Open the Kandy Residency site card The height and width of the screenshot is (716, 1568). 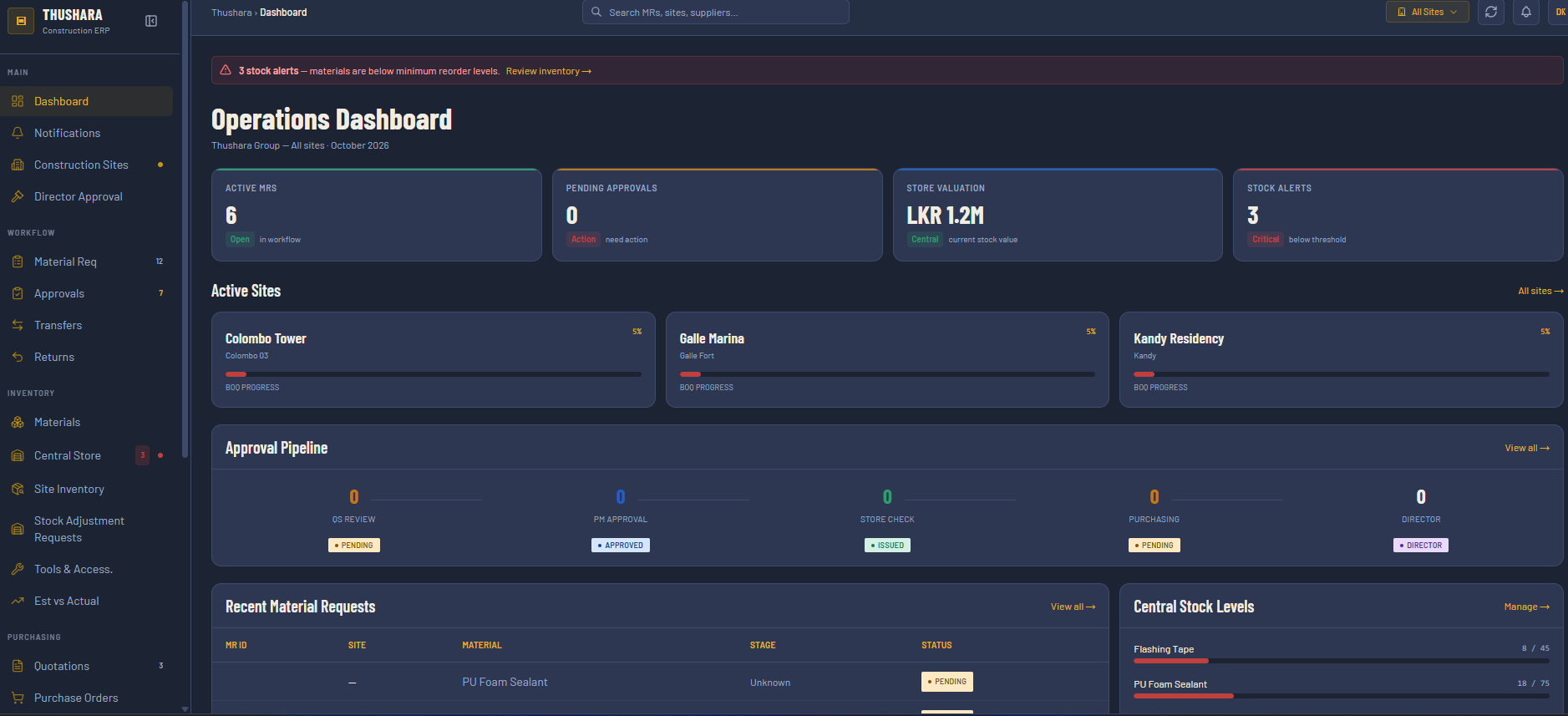tap(1342, 360)
